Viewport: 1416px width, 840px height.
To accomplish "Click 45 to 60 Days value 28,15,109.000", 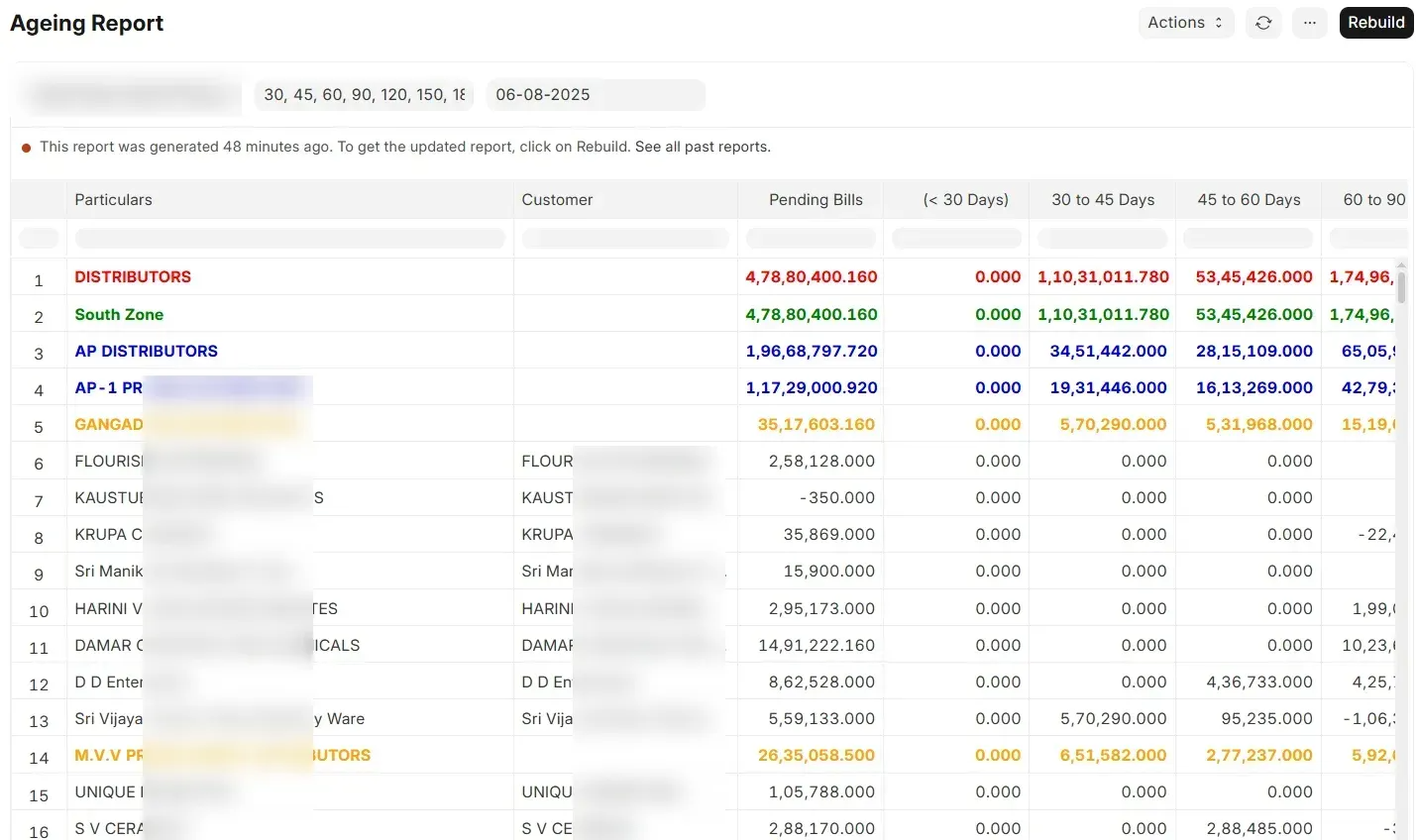I will [1253, 351].
